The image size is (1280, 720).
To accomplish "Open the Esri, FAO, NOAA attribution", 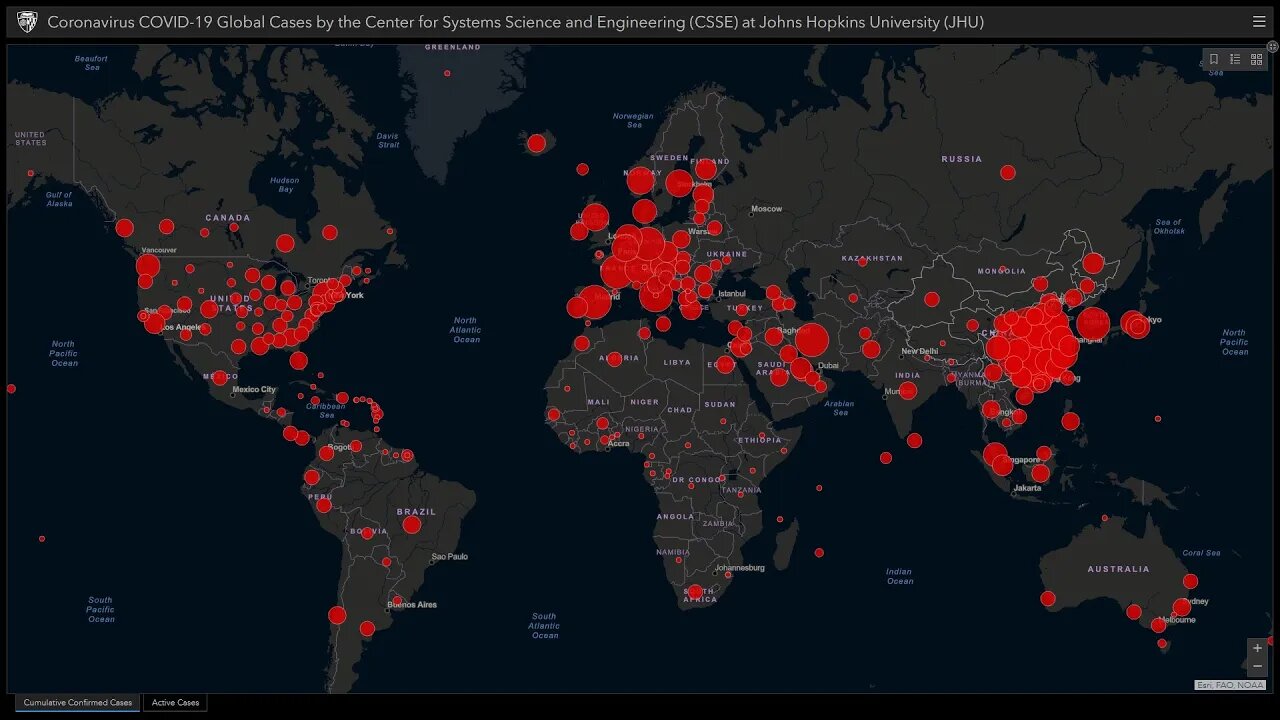I will (1230, 685).
